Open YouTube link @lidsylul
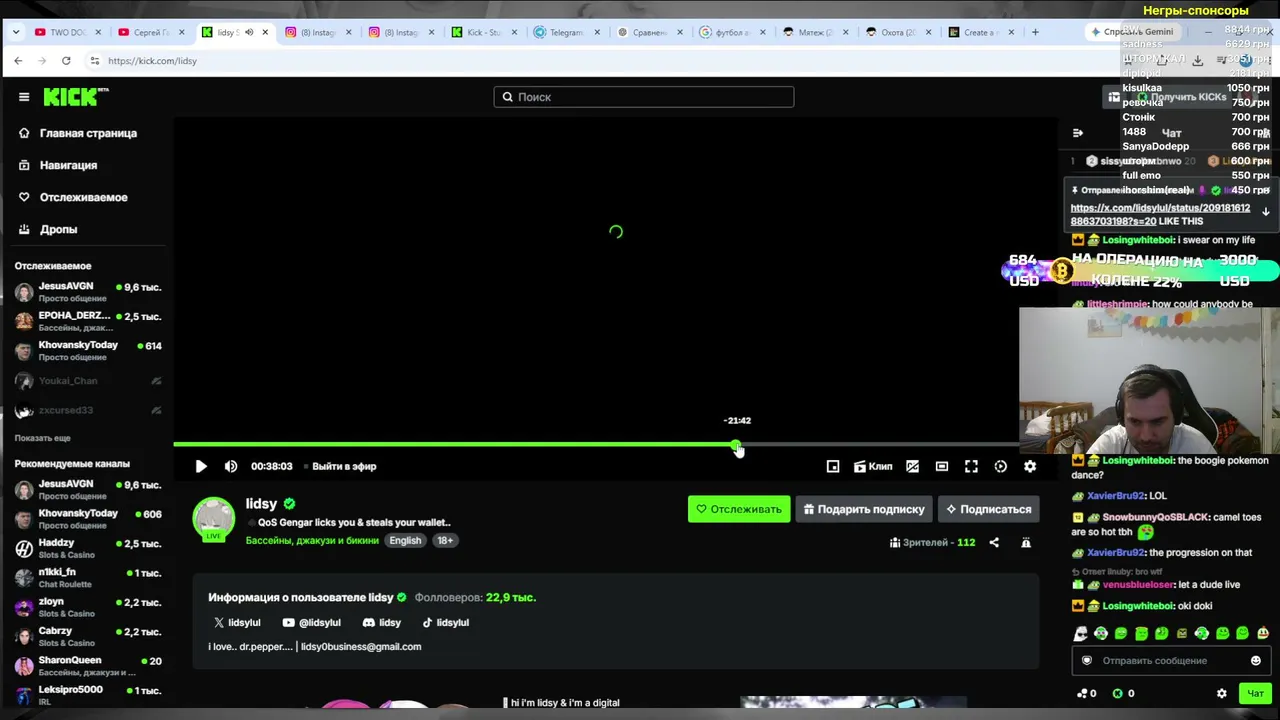 coord(312,622)
